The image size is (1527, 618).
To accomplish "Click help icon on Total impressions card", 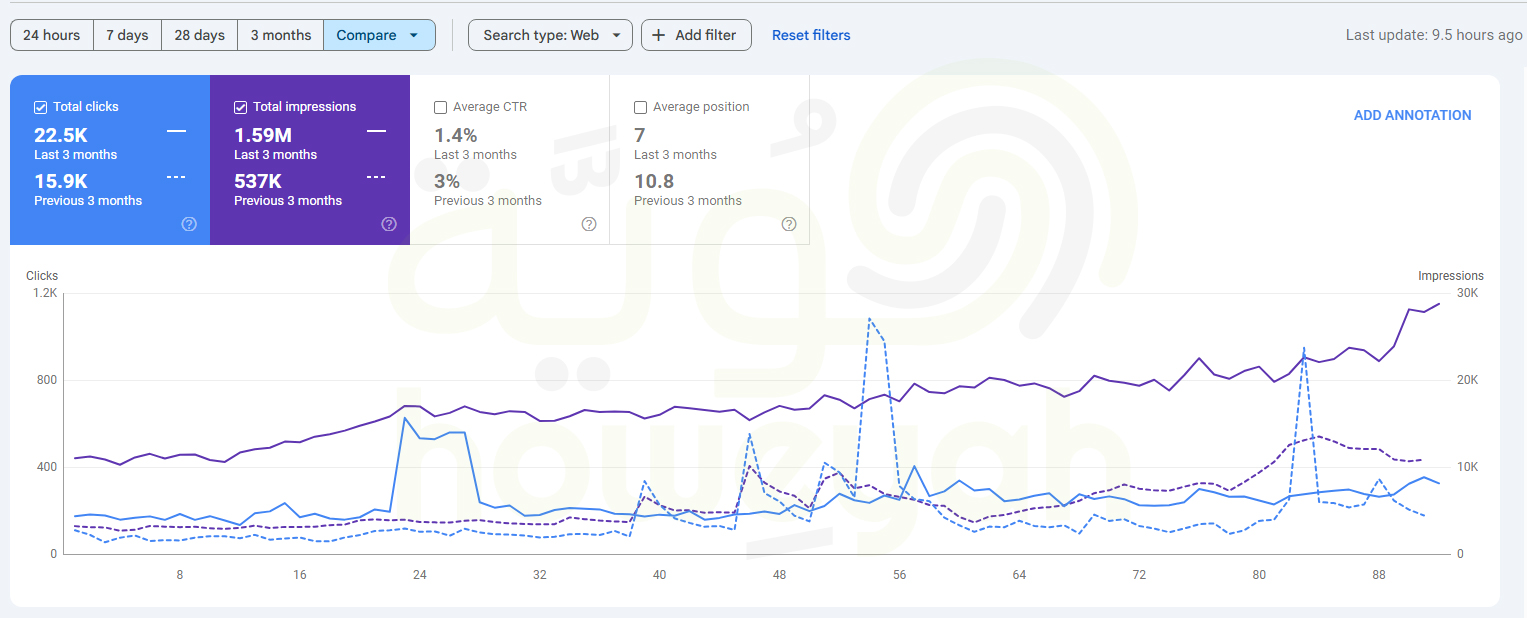I will 389,224.
